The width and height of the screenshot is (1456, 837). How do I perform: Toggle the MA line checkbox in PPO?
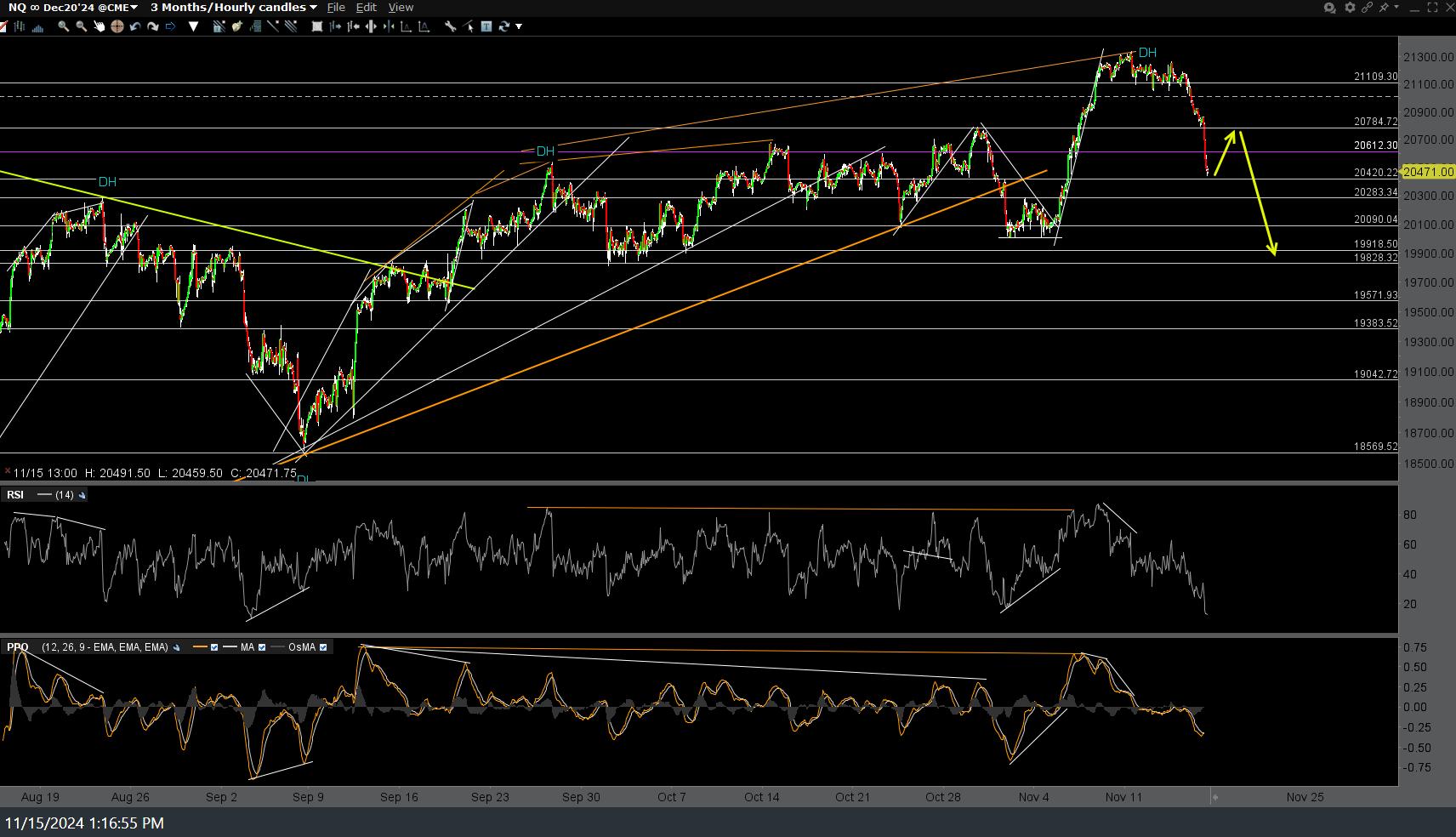[x=262, y=647]
